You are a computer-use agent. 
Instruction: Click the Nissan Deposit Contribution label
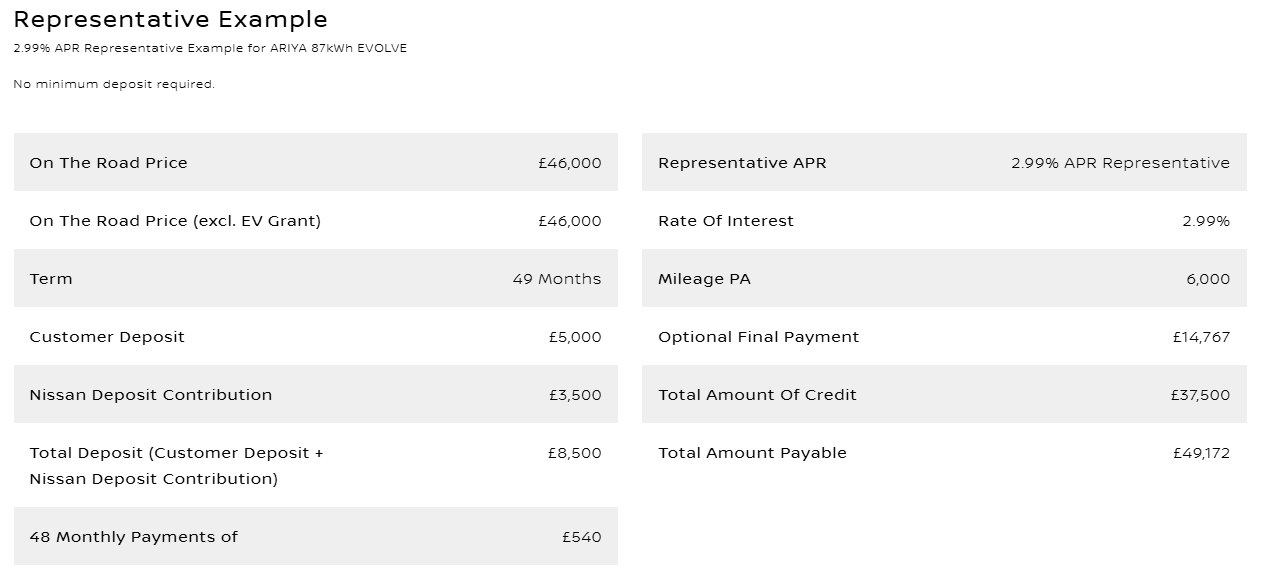[150, 395]
